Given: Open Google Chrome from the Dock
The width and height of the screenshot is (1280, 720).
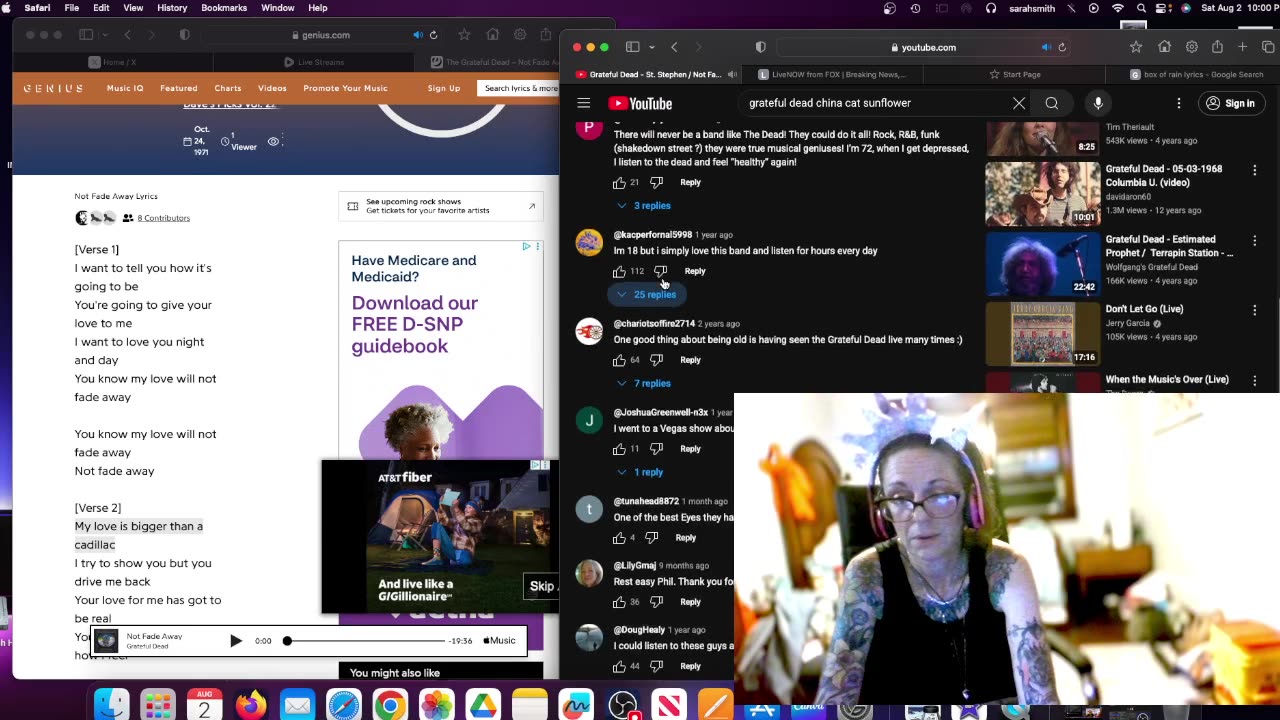Looking at the screenshot, I should pos(390,706).
